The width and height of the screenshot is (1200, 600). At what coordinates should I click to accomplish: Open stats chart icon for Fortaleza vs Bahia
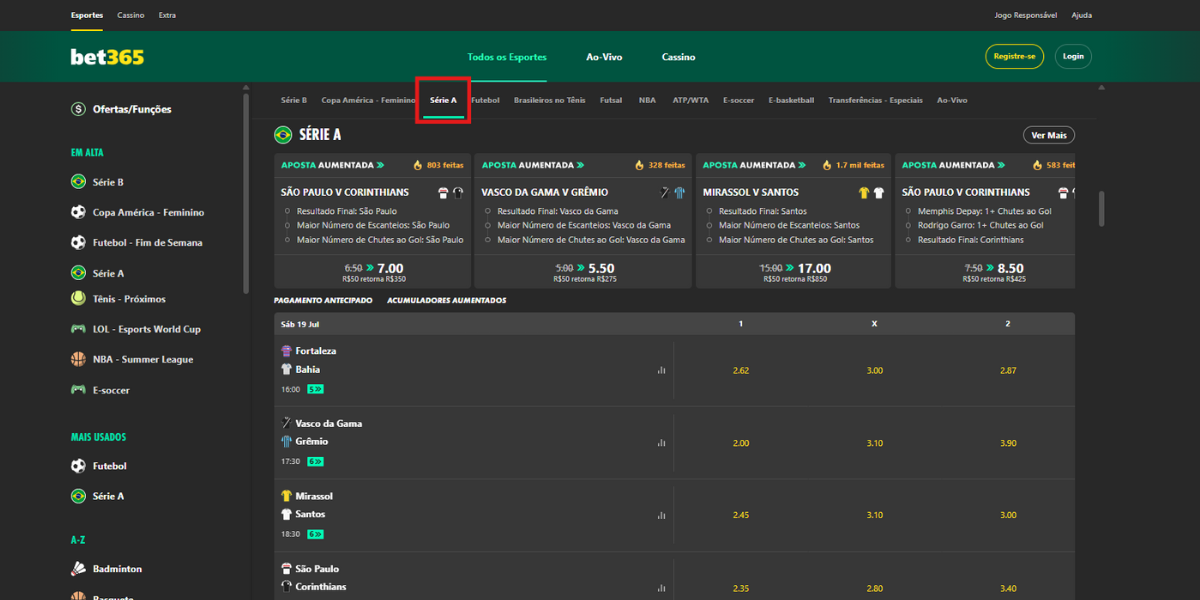(x=661, y=370)
